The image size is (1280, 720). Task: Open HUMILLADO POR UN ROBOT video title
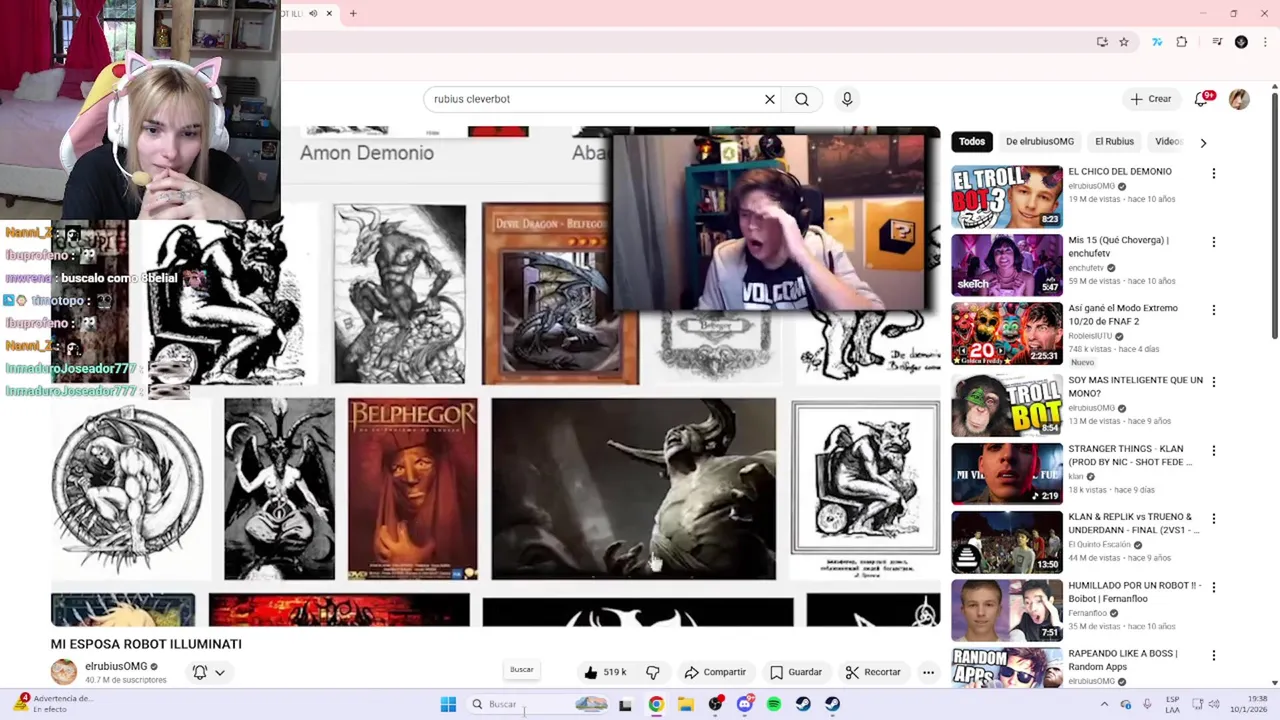pyautogui.click(x=1135, y=592)
